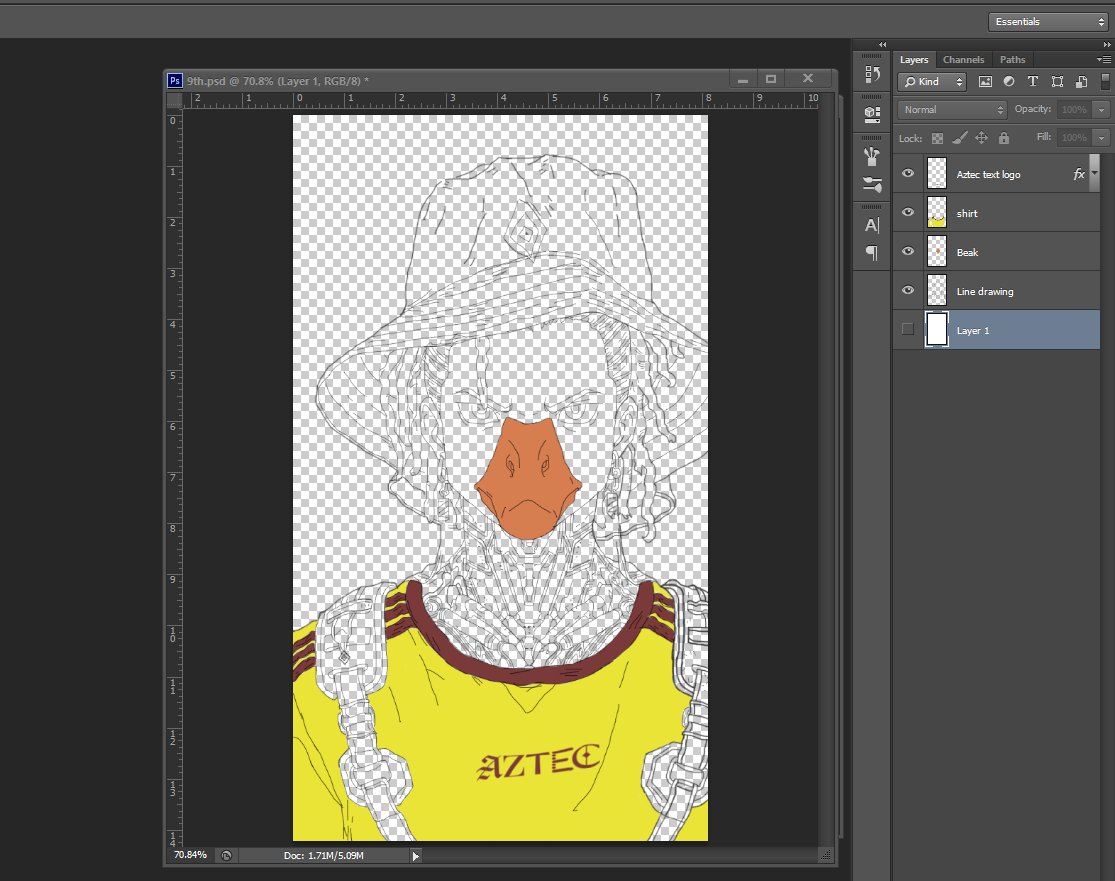The width and height of the screenshot is (1115, 881).
Task: Switch to the Layers tab
Action: pos(914,60)
